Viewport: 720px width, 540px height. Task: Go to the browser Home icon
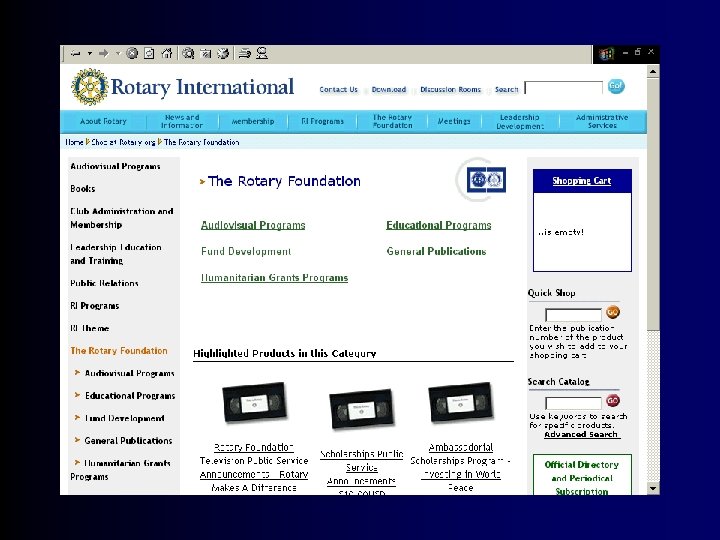[x=167, y=54]
